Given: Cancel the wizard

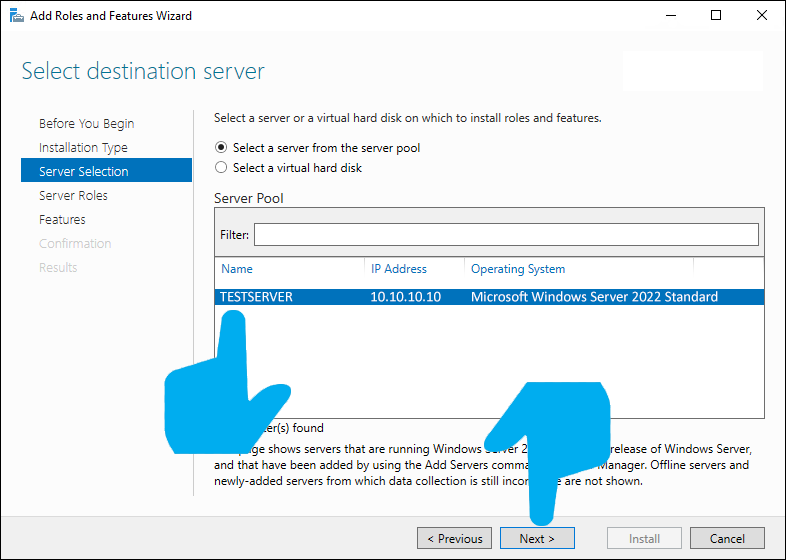Looking at the screenshot, I should (x=727, y=538).
